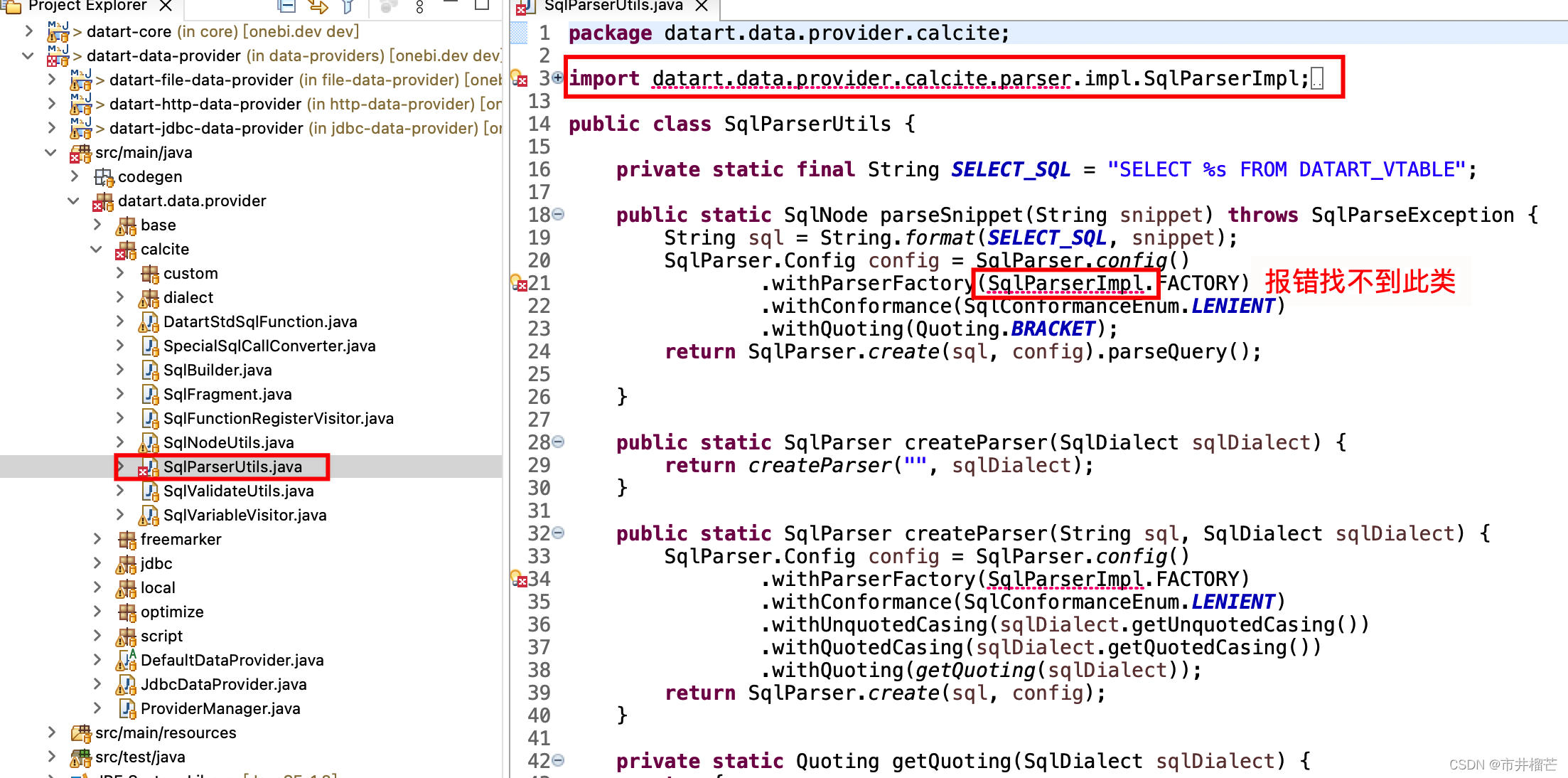Click the error quick-fix marker on line 21

[x=519, y=283]
